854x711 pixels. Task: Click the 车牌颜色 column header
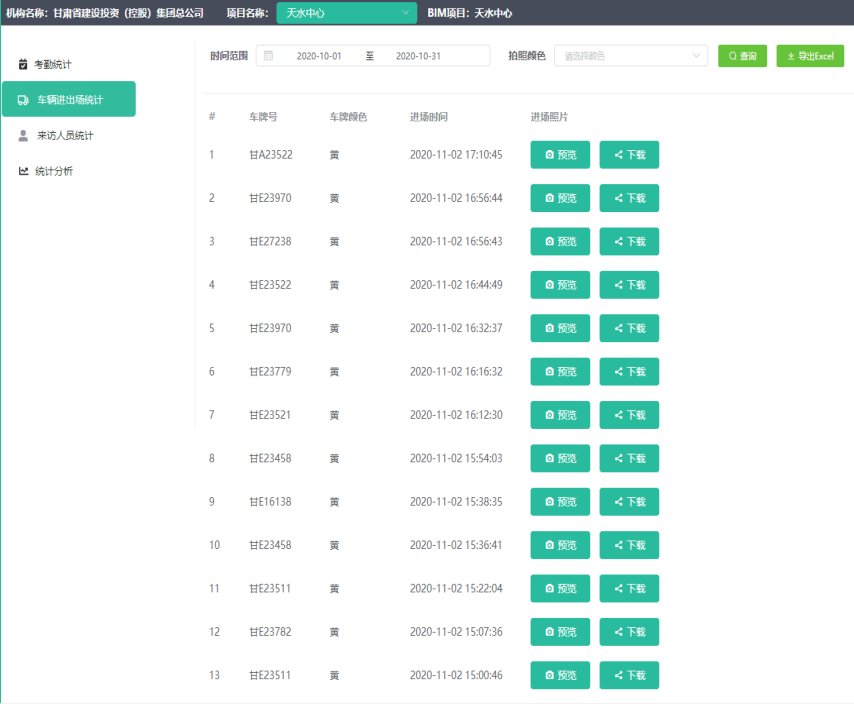tap(348, 117)
